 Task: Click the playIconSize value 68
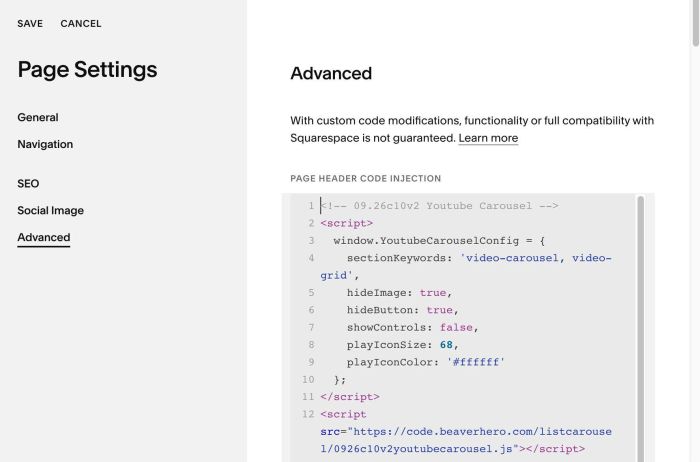click(446, 345)
